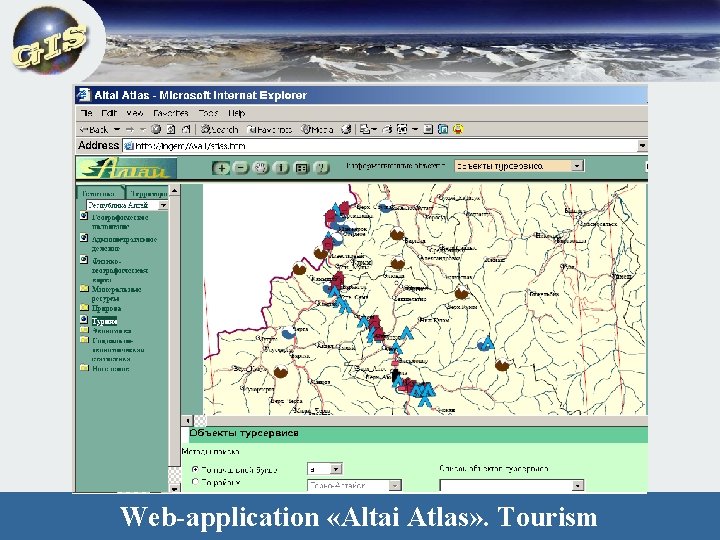This screenshot has height=540, width=720.
Task: Open the File menu
Action: point(86,113)
